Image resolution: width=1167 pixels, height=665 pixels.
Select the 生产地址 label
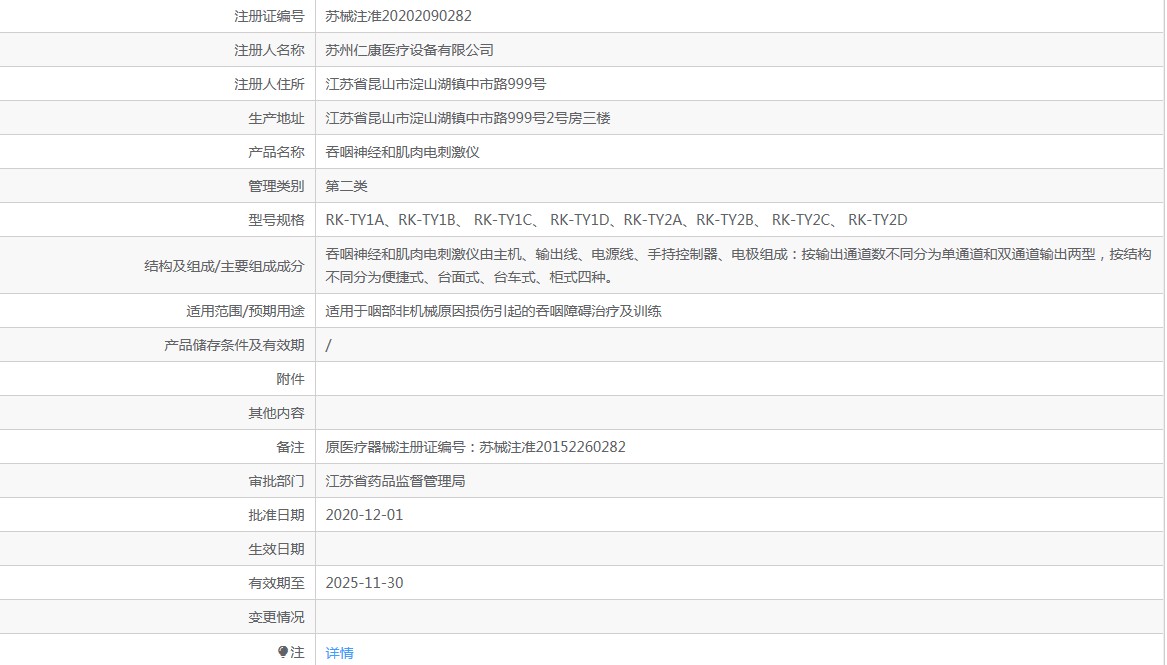click(276, 118)
